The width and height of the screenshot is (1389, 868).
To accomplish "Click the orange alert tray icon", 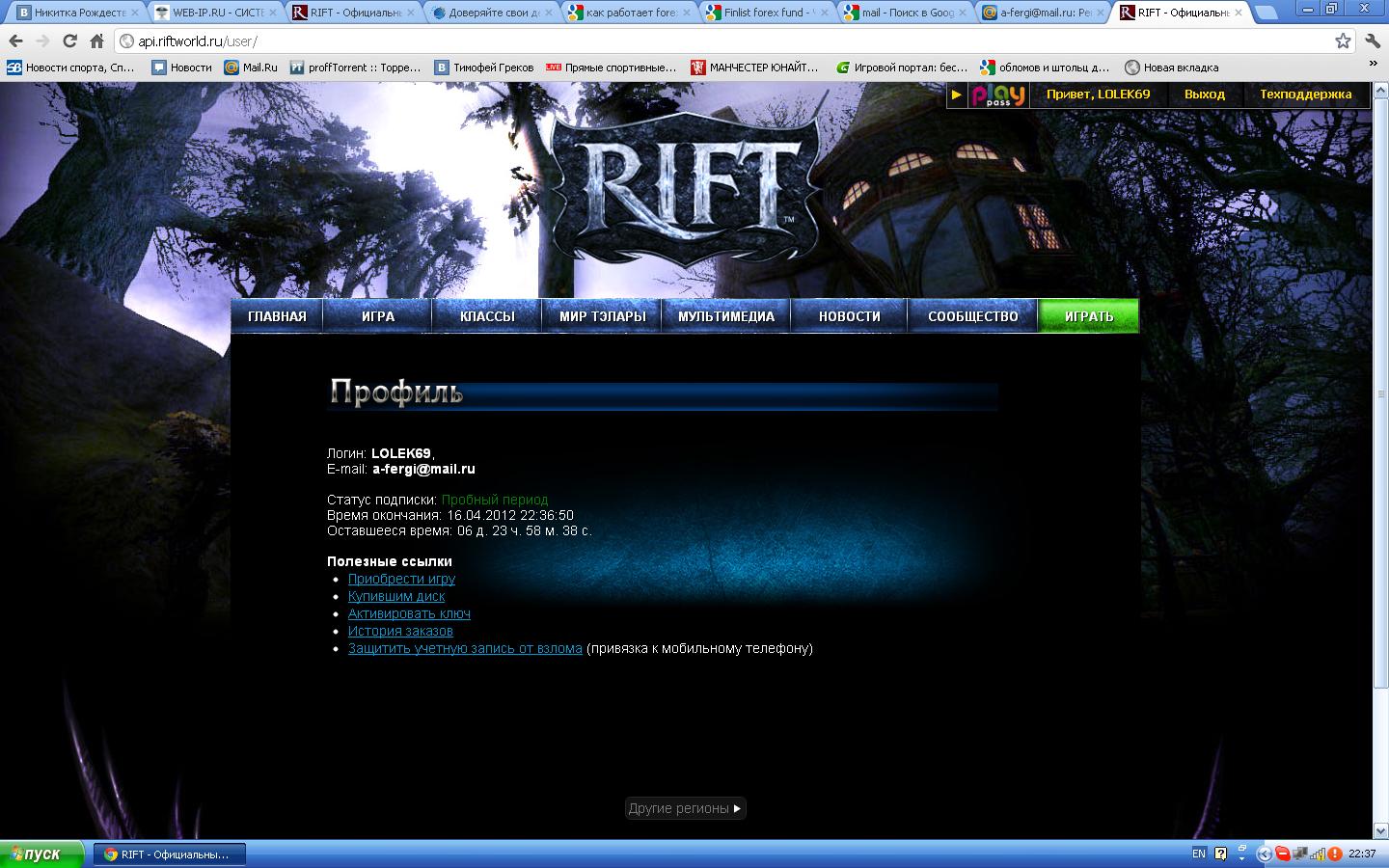I will [x=1335, y=854].
